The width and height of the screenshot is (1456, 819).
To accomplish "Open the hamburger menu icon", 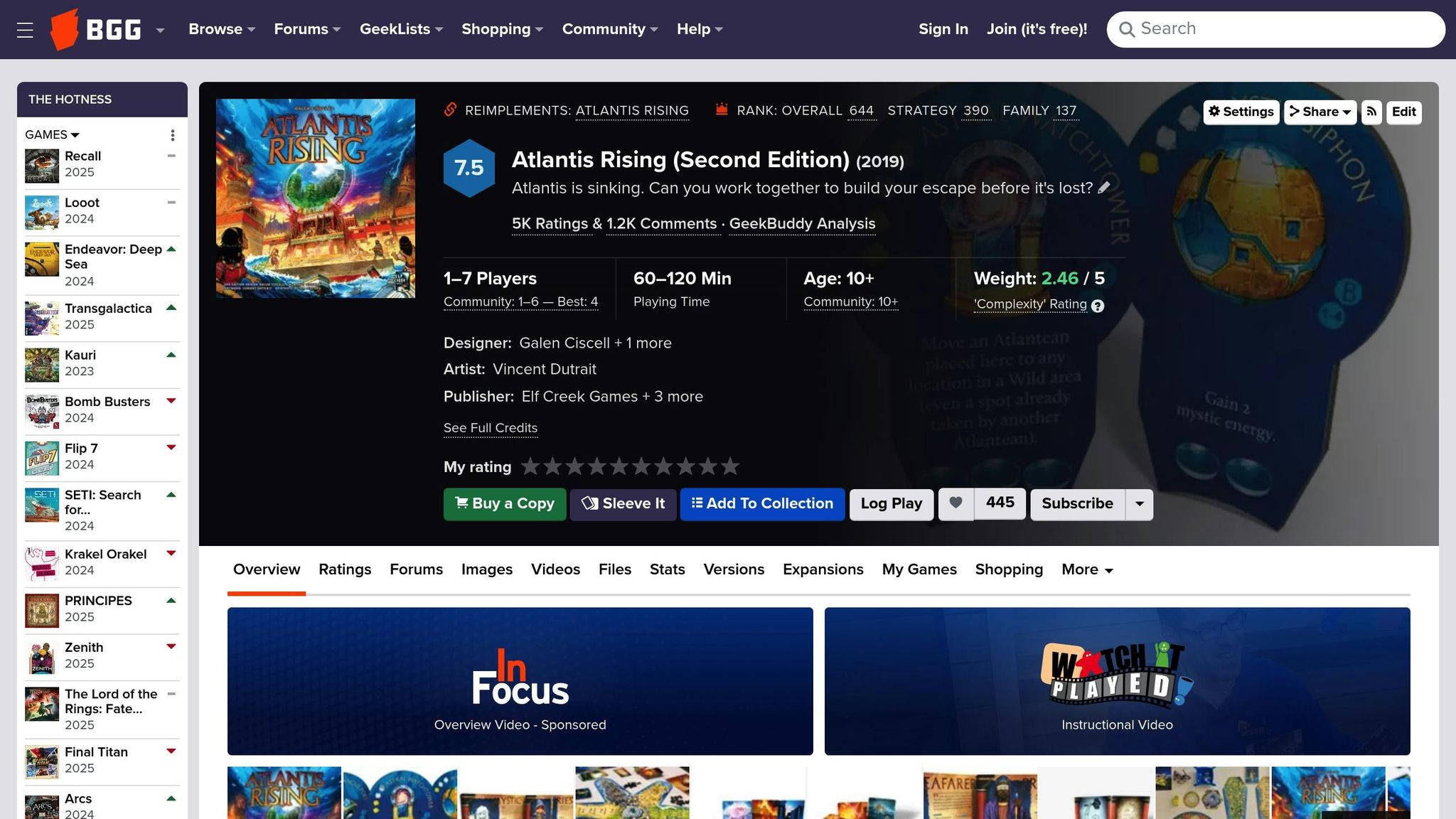I will coord(25,30).
